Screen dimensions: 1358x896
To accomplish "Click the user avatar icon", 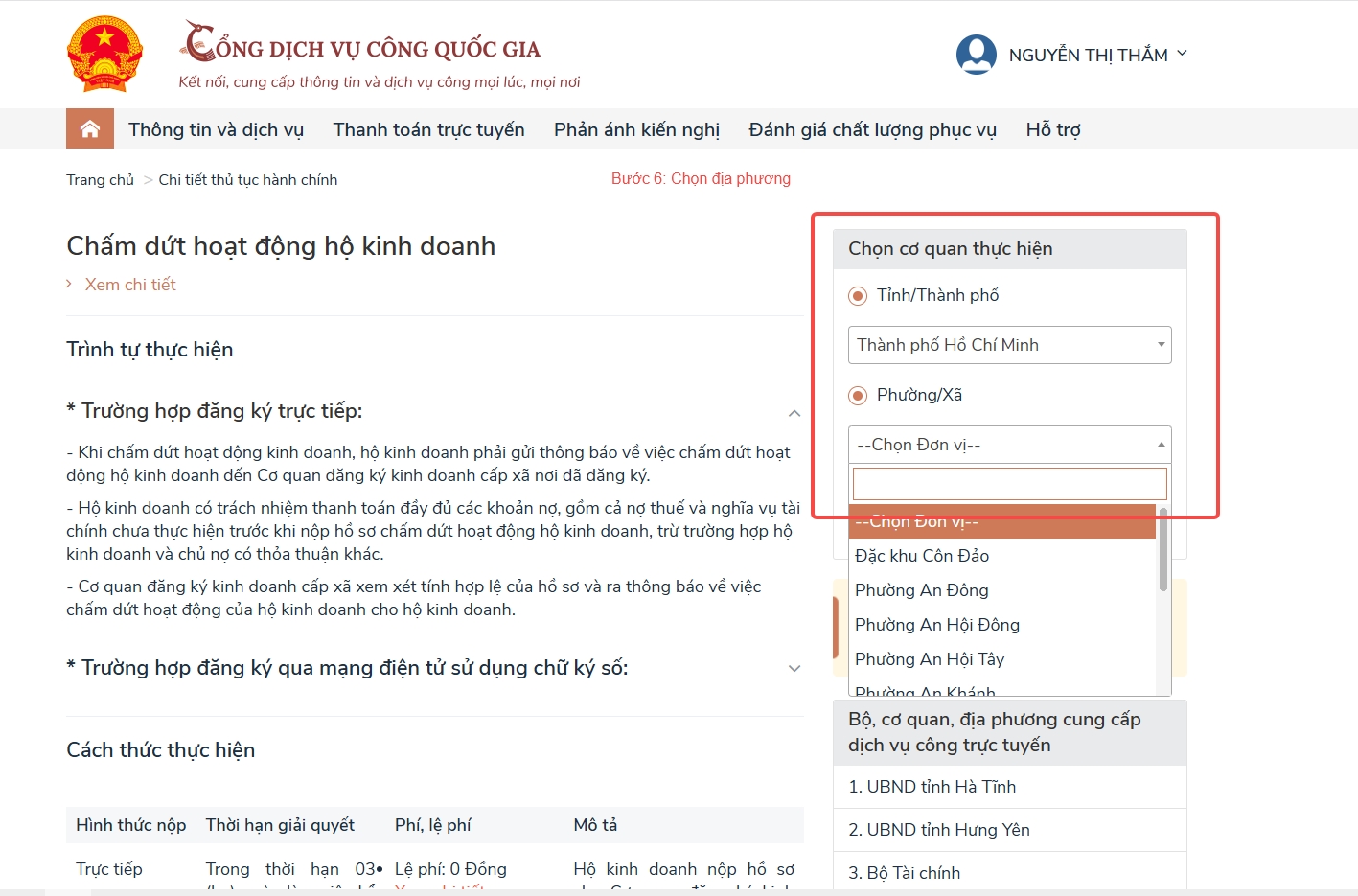I will (976, 55).
